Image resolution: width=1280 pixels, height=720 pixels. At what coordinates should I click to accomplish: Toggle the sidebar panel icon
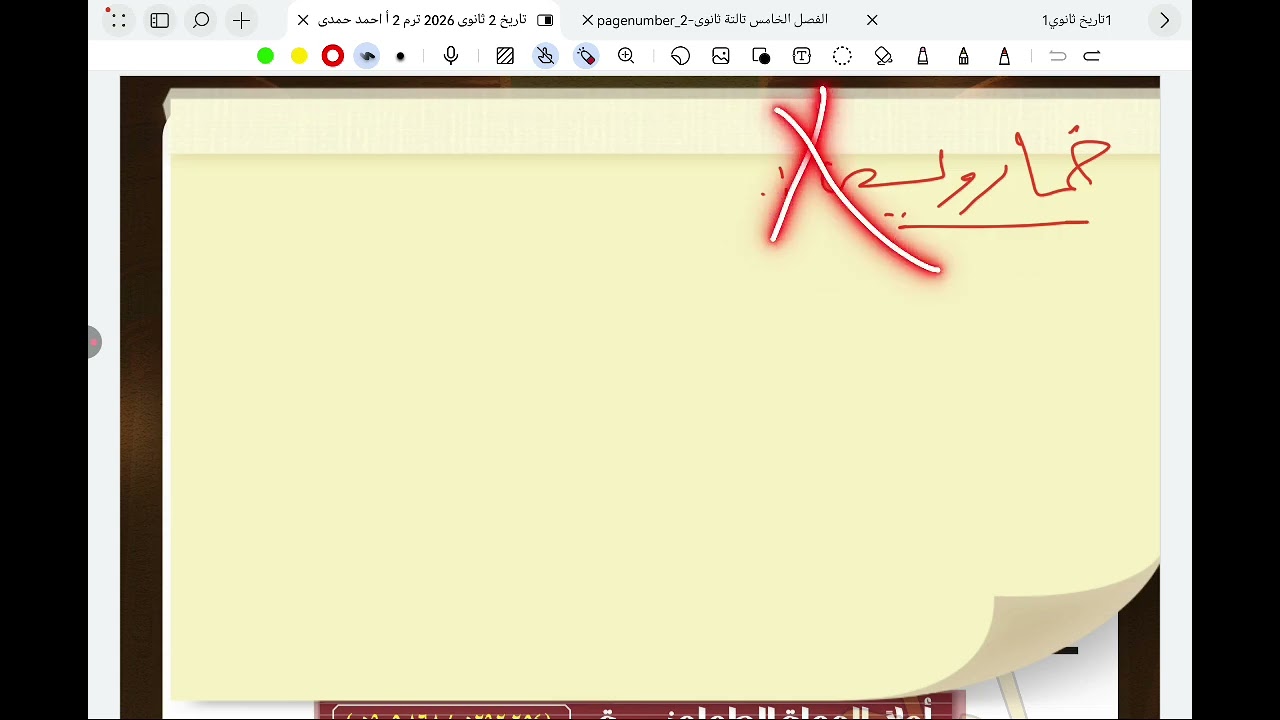point(159,20)
